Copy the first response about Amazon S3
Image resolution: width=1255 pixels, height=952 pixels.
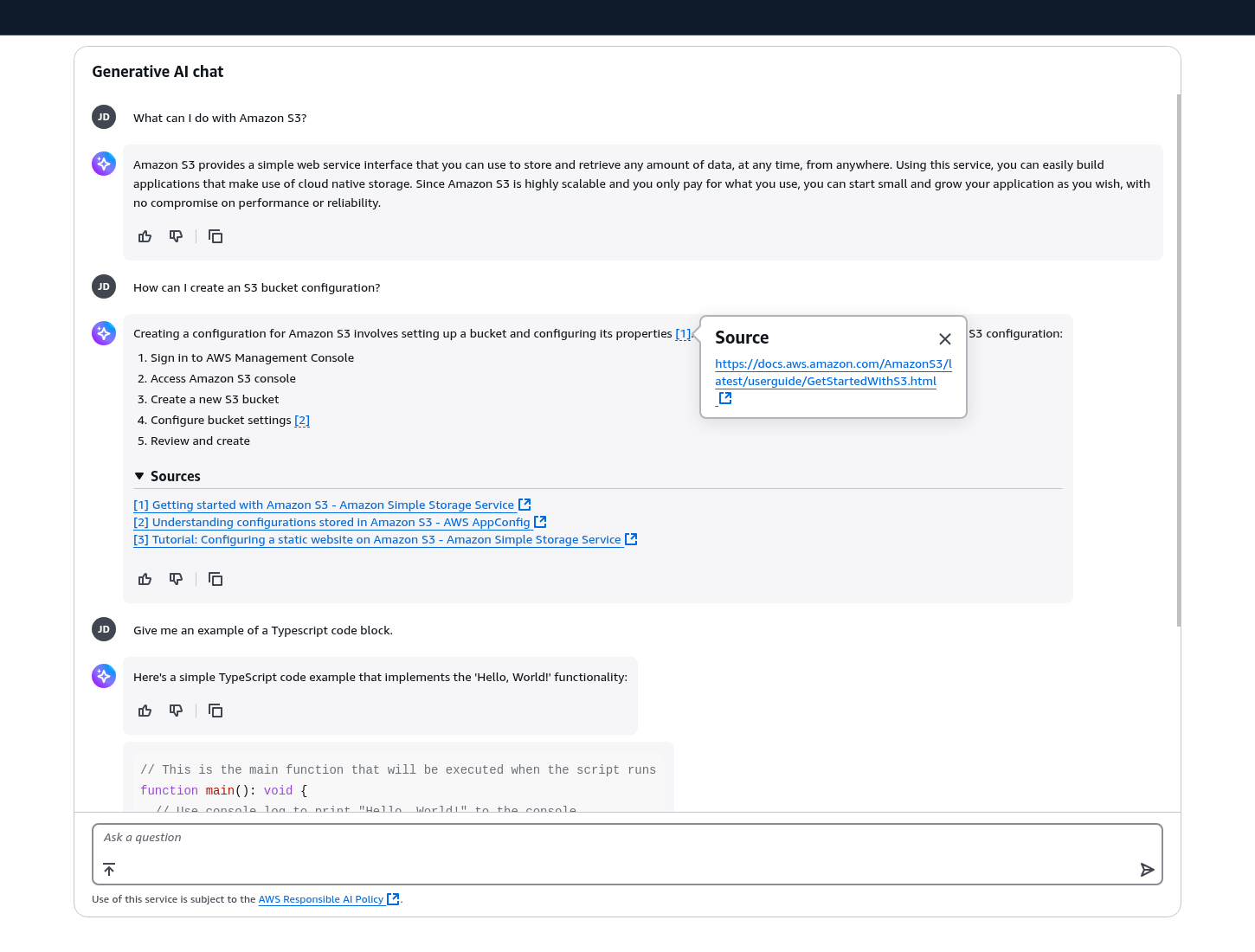216,235
